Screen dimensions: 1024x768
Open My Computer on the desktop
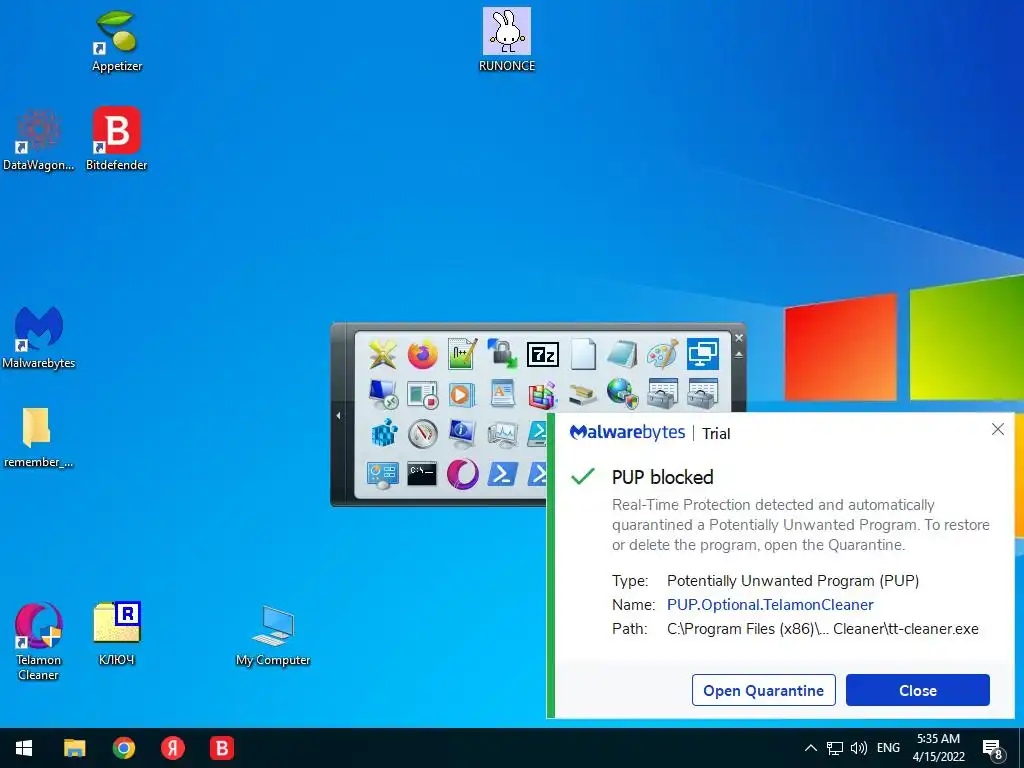pos(273,635)
